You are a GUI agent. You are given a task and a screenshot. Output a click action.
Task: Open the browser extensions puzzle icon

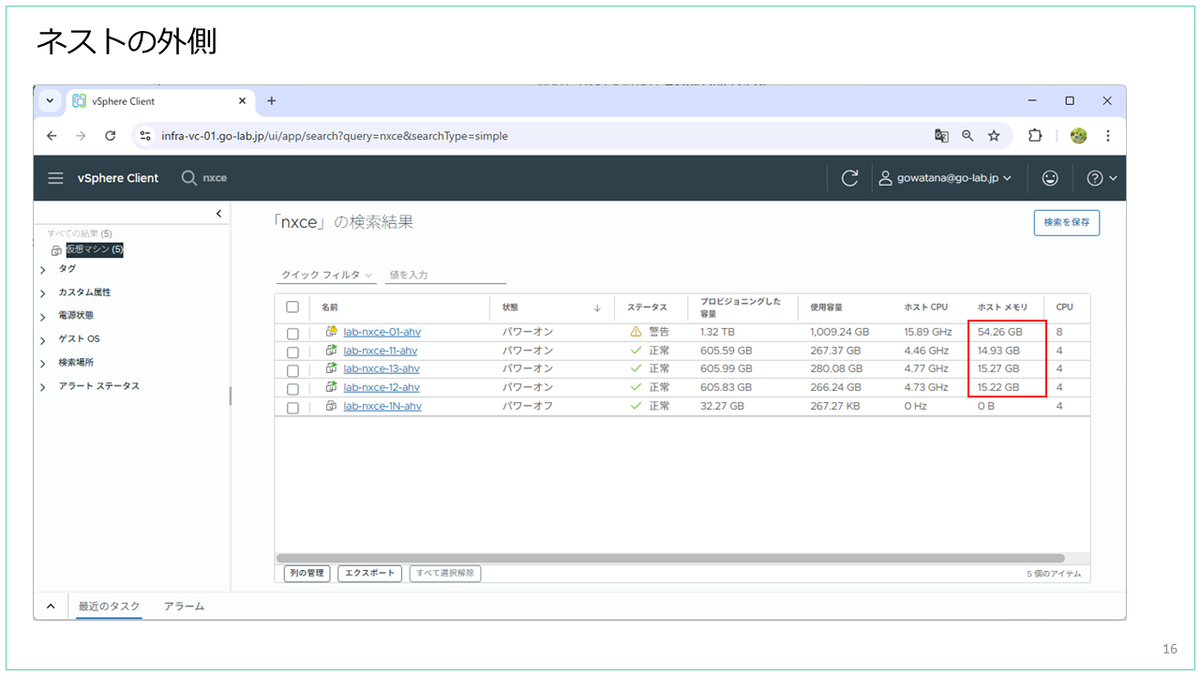click(1035, 136)
